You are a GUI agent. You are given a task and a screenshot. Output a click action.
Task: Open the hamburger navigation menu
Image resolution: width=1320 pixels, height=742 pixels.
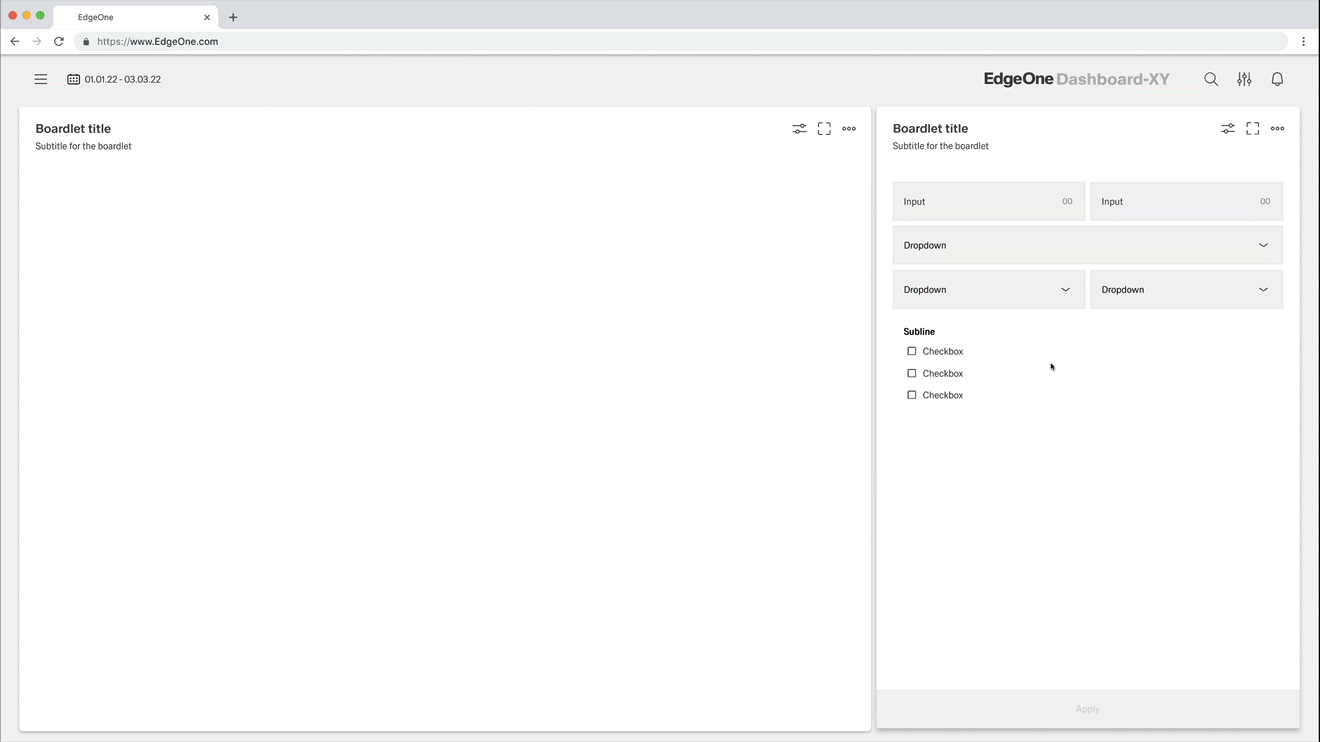[41, 79]
